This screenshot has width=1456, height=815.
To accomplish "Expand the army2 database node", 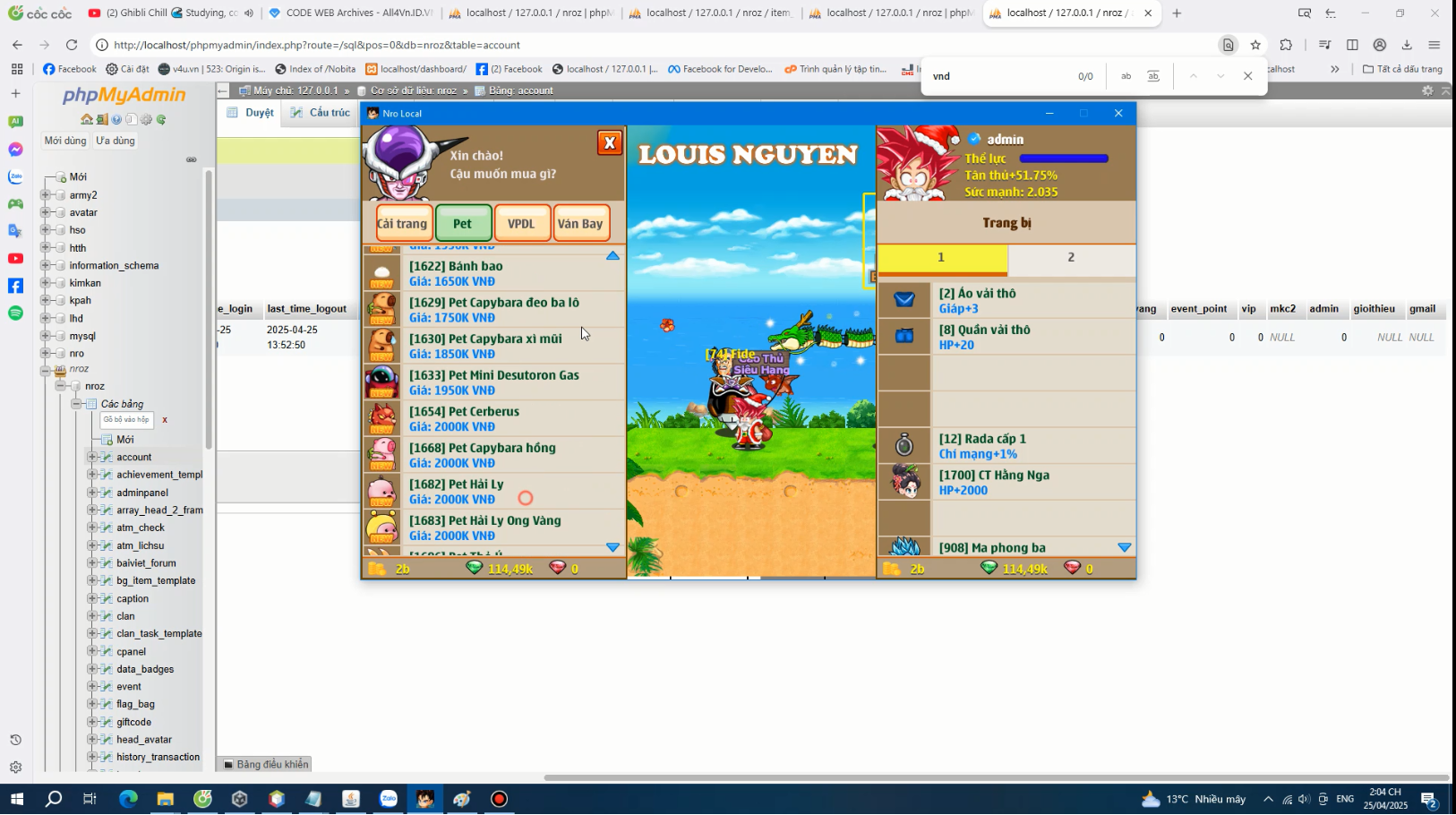I will (x=46, y=194).
